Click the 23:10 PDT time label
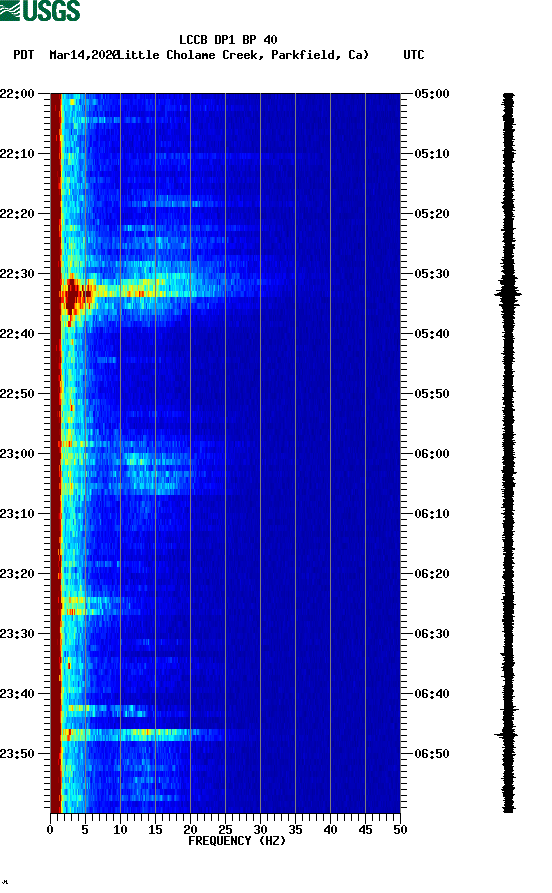The height and width of the screenshot is (893, 552). coord(17,514)
